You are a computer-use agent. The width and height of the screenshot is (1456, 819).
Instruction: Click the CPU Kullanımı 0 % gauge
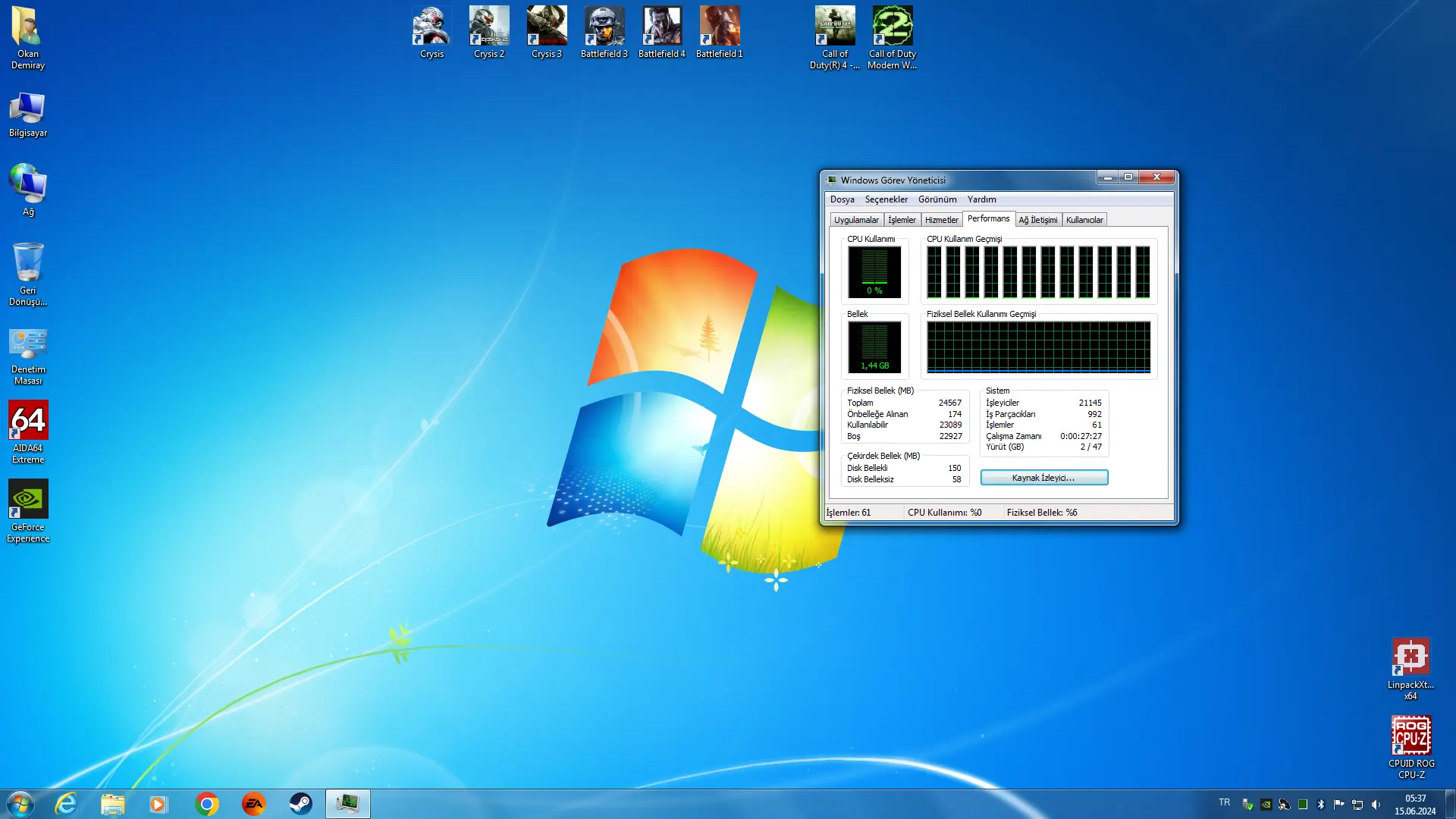point(874,272)
